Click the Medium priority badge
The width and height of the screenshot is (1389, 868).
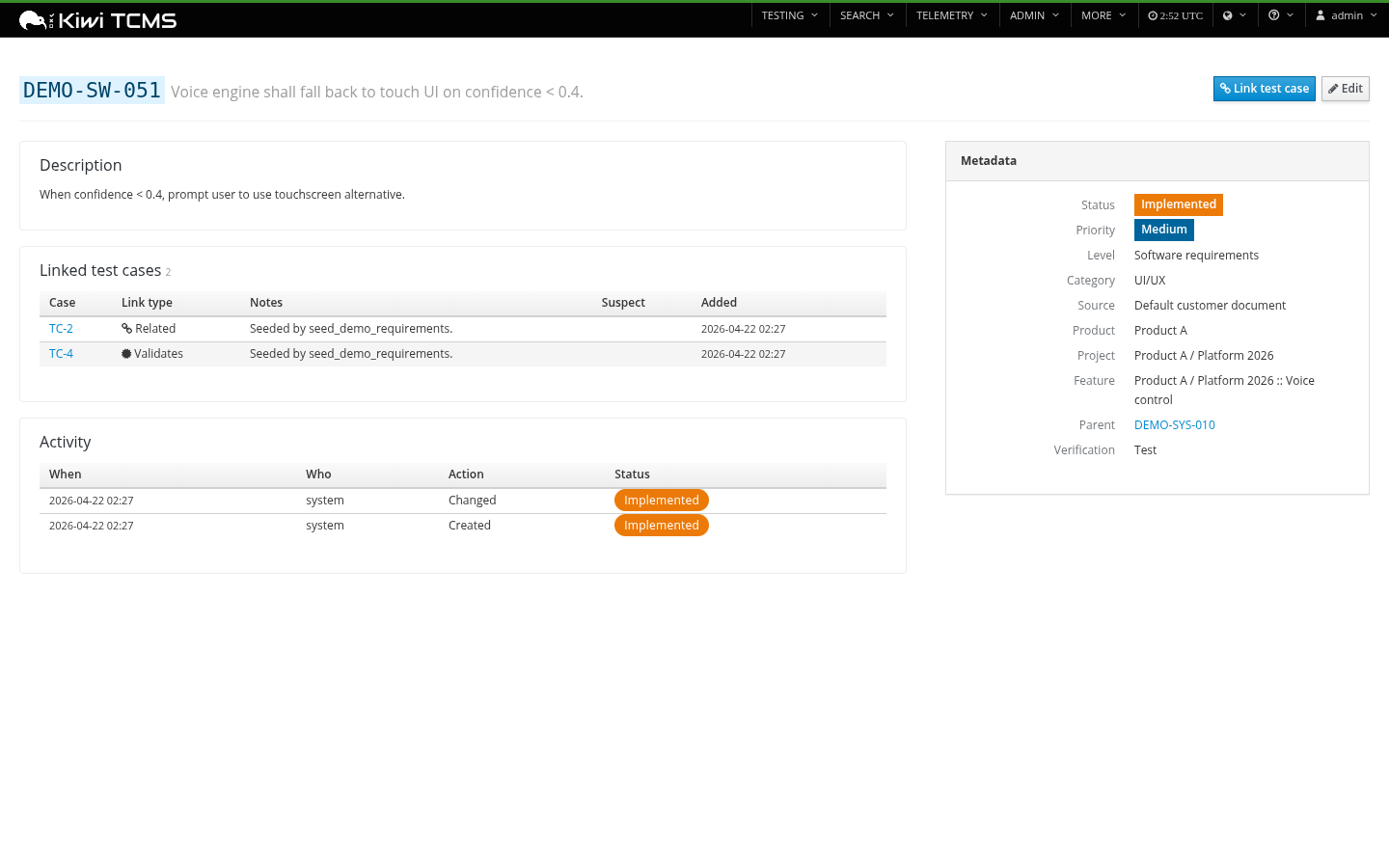(1163, 230)
